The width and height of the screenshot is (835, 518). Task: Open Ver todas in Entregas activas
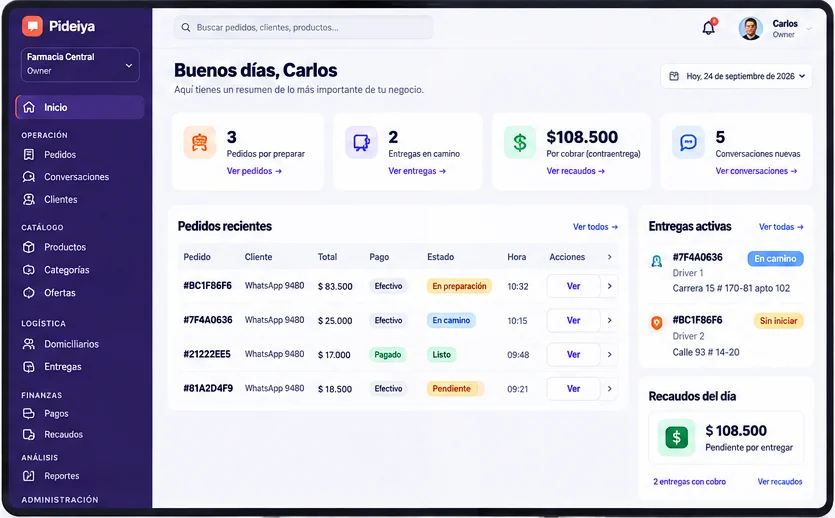[781, 227]
